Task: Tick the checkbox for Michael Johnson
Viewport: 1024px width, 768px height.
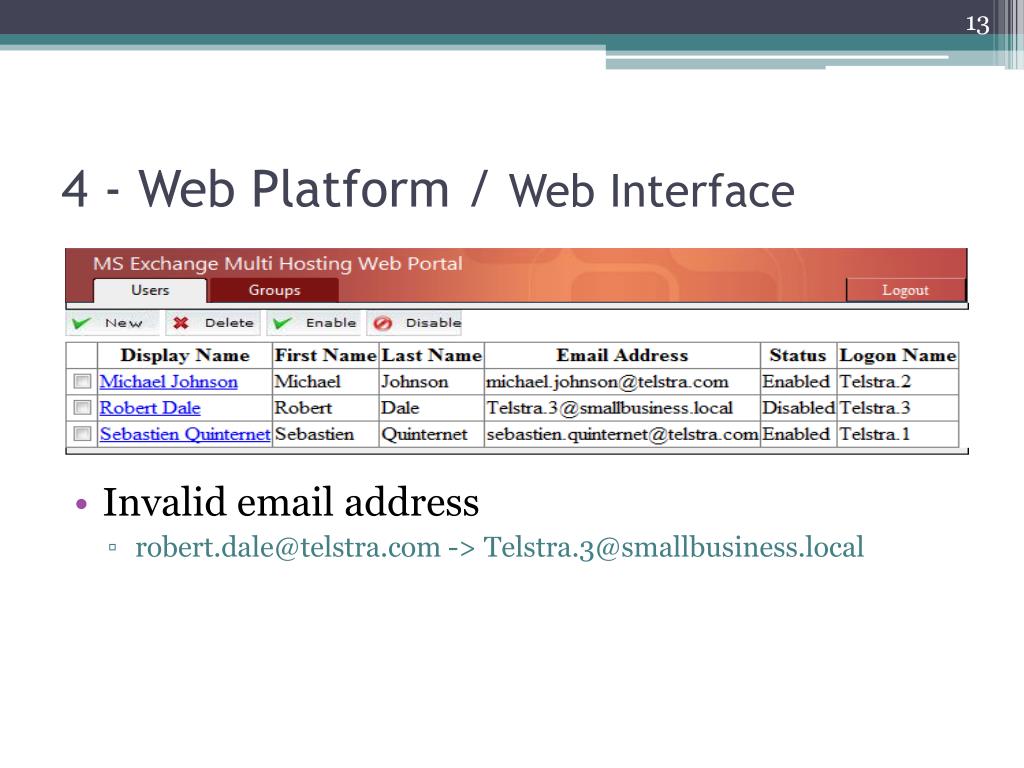Action: [x=82, y=381]
